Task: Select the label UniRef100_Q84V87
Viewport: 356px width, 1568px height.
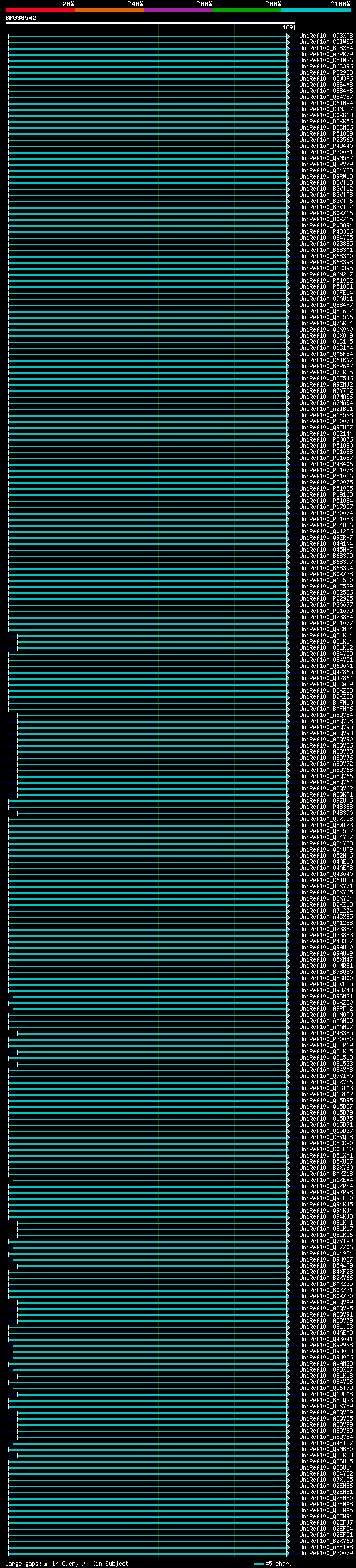Action: coord(326,97)
